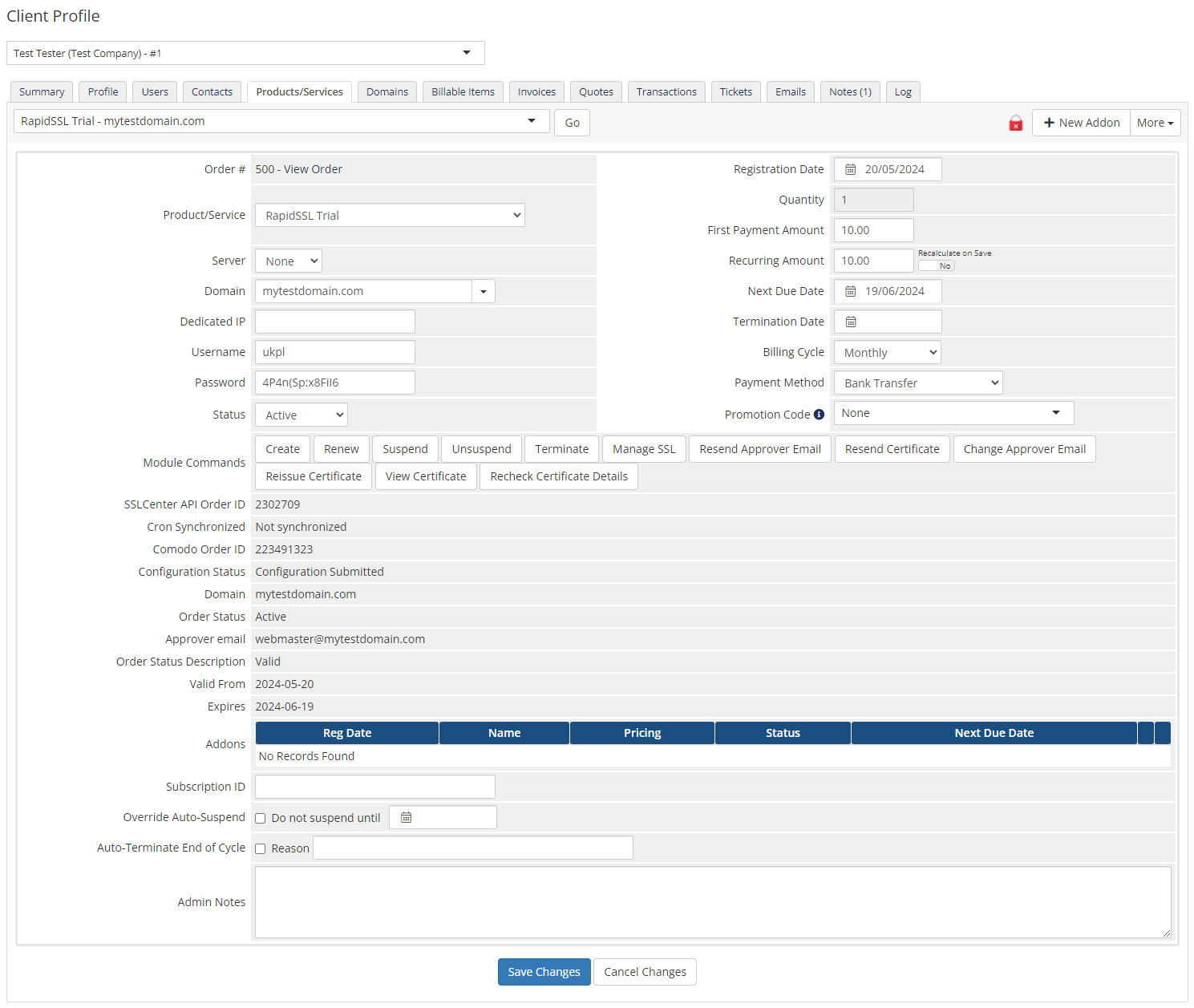
Task: Open the Registration Date calendar picker
Action: [851, 169]
